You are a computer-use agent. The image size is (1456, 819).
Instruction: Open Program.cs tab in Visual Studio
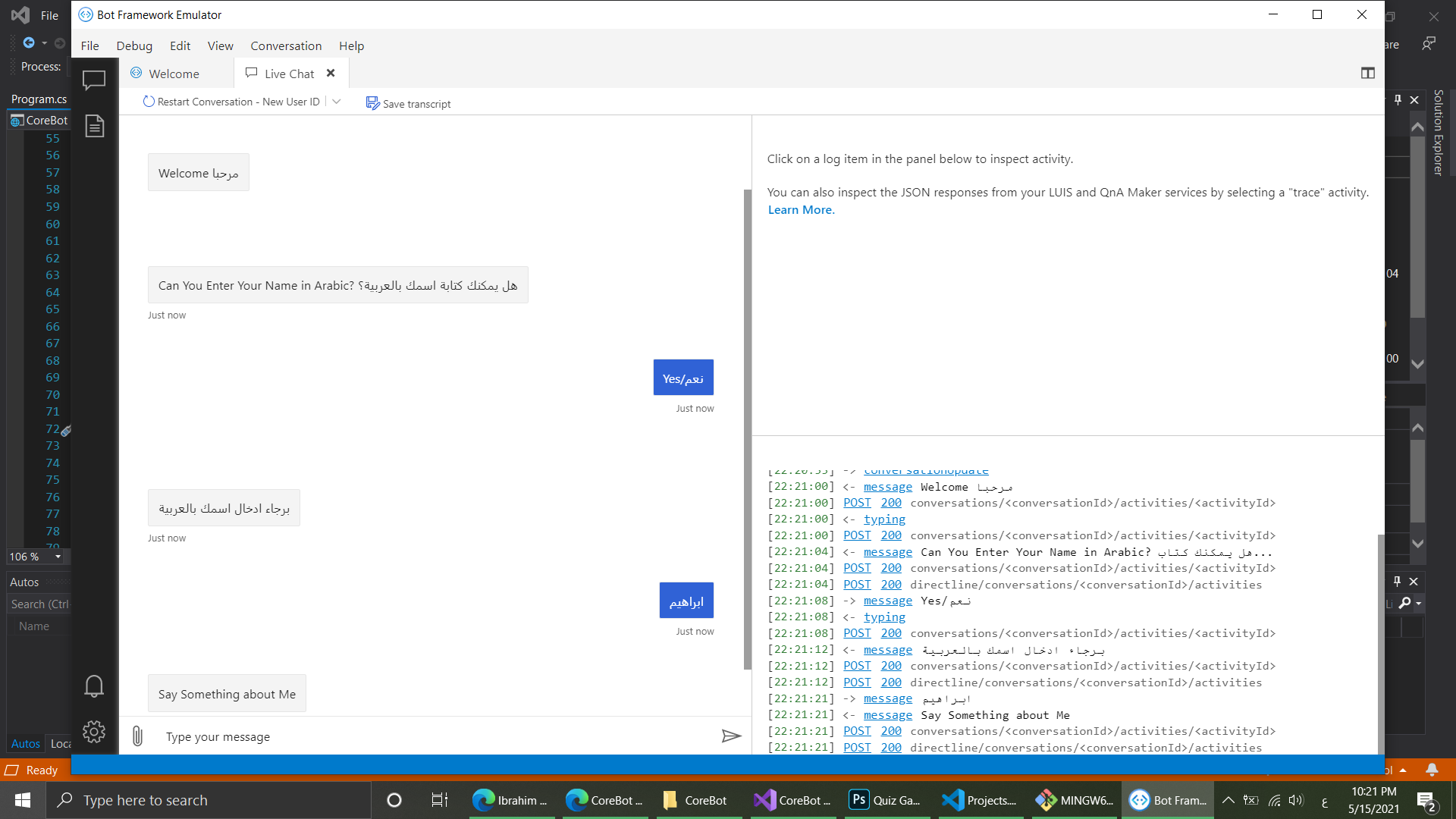[39, 99]
